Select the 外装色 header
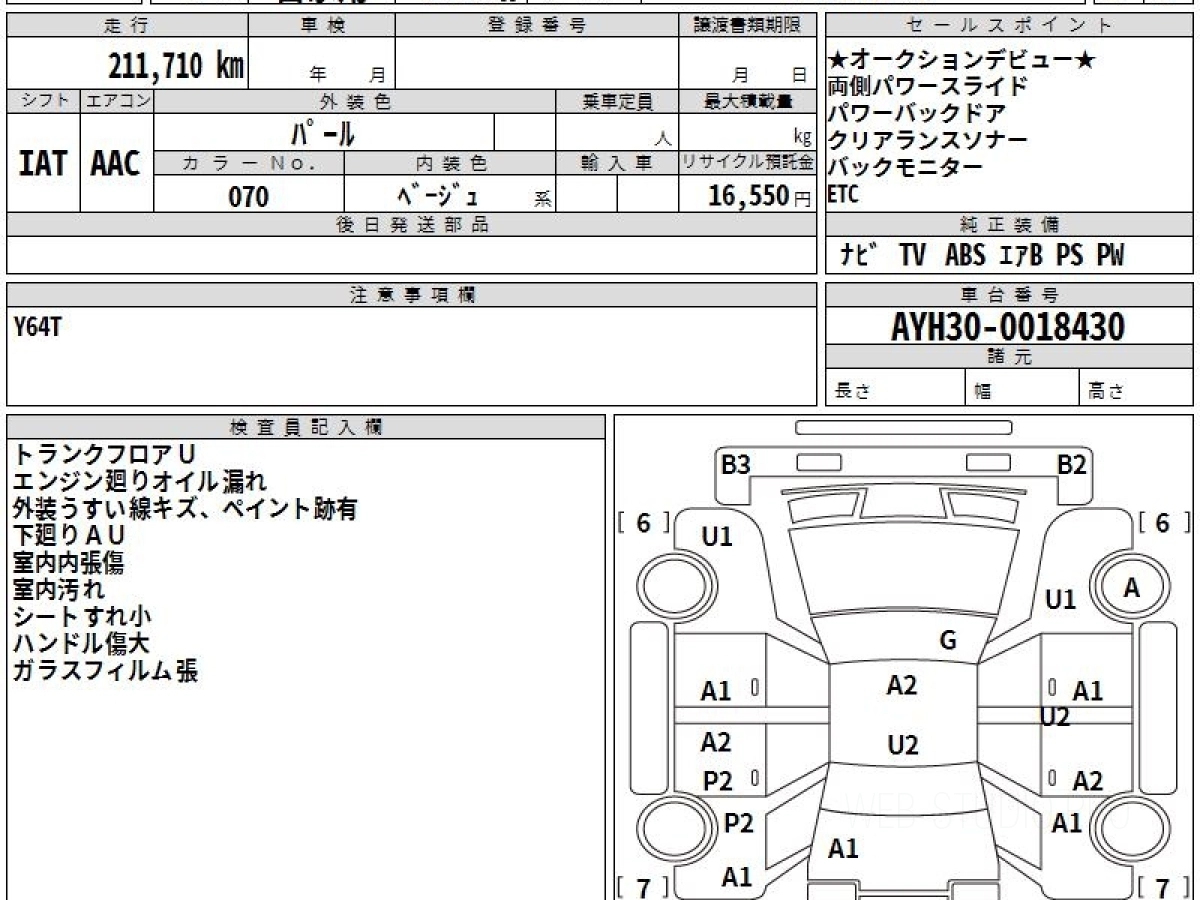1200x900 pixels. click(355, 101)
